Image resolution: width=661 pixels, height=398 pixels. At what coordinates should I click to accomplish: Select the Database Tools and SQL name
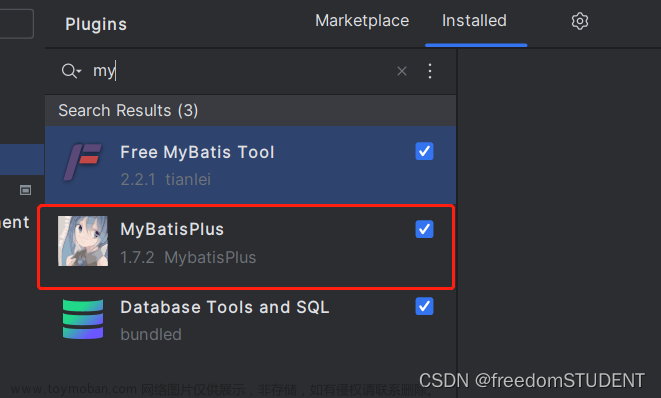[225, 307]
